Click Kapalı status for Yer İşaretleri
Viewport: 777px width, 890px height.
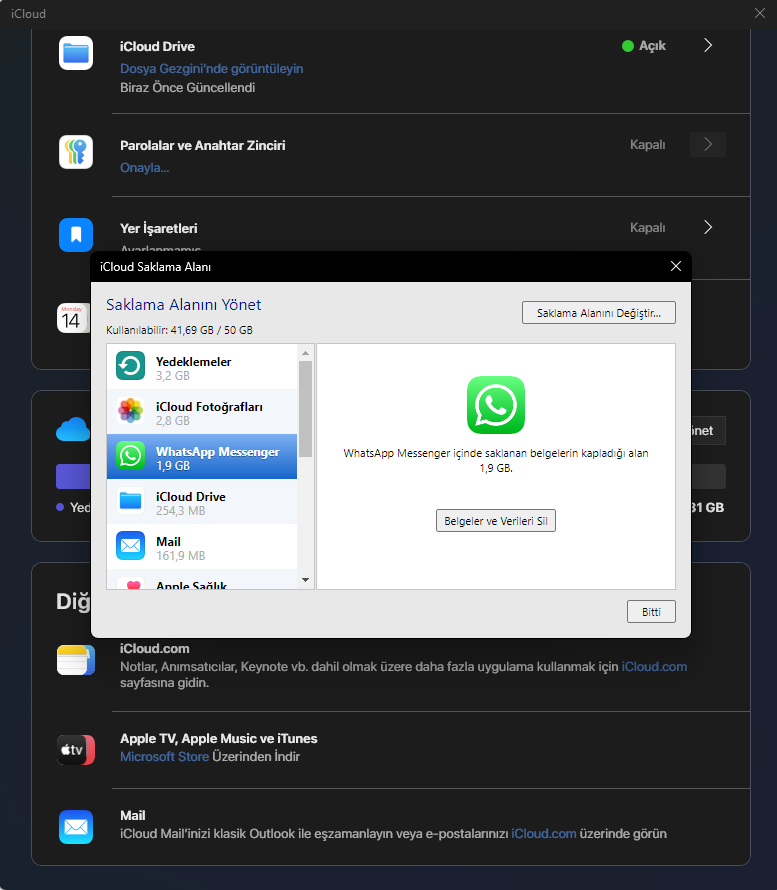(648, 228)
